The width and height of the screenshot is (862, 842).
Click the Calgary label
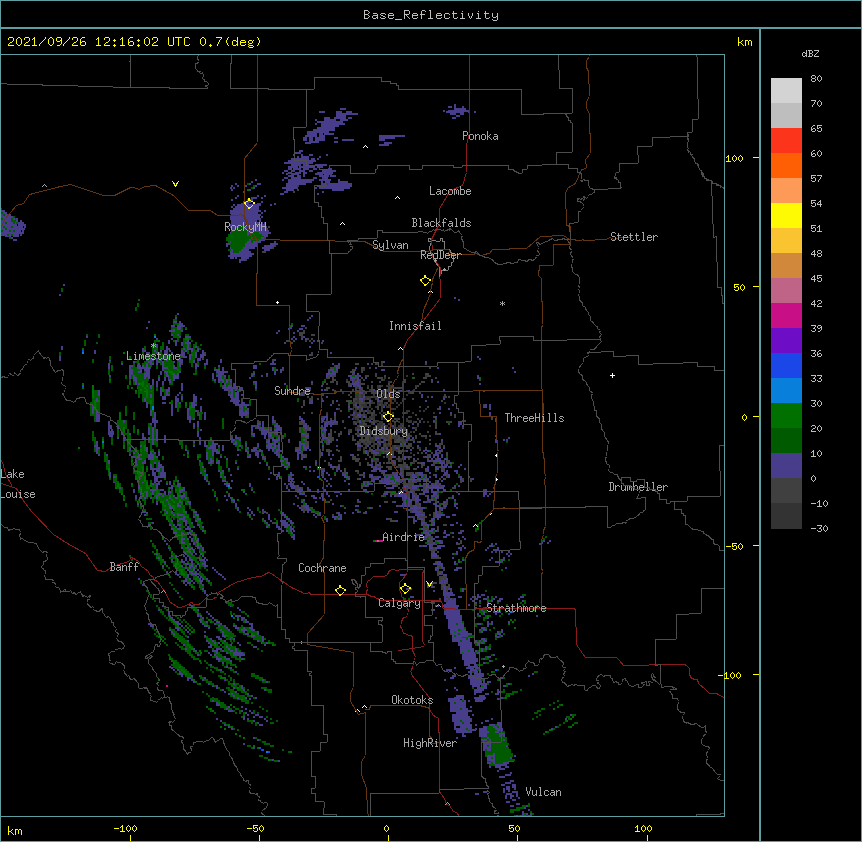pos(400,603)
